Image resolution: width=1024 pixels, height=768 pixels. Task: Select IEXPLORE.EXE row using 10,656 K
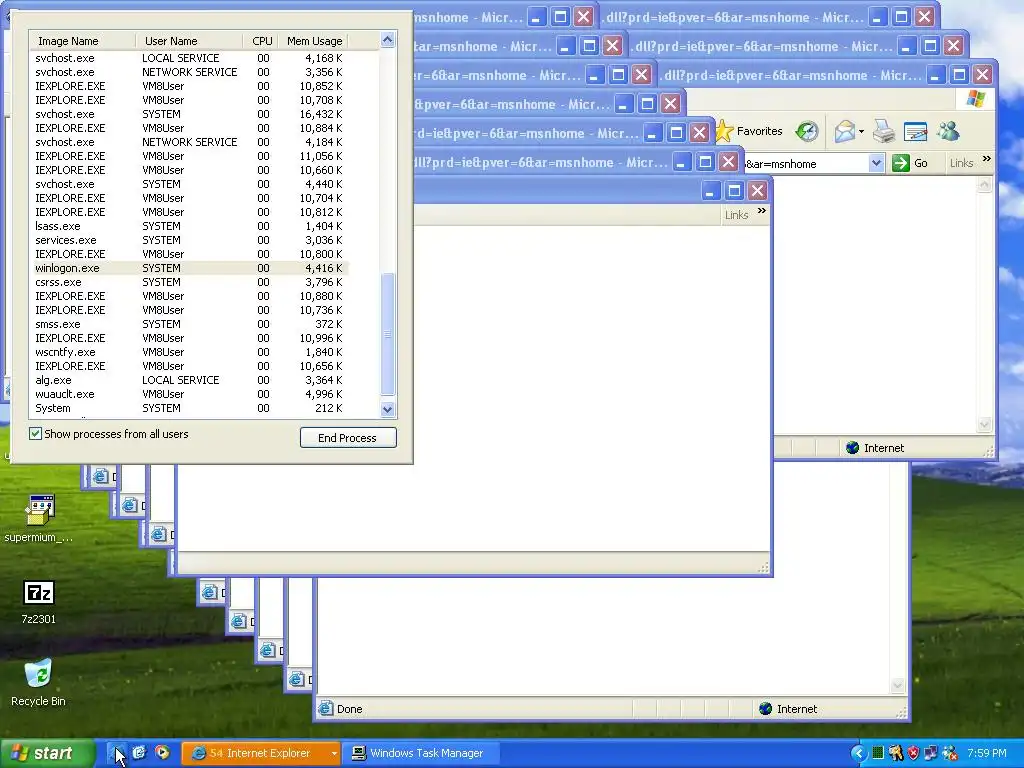[190, 366]
